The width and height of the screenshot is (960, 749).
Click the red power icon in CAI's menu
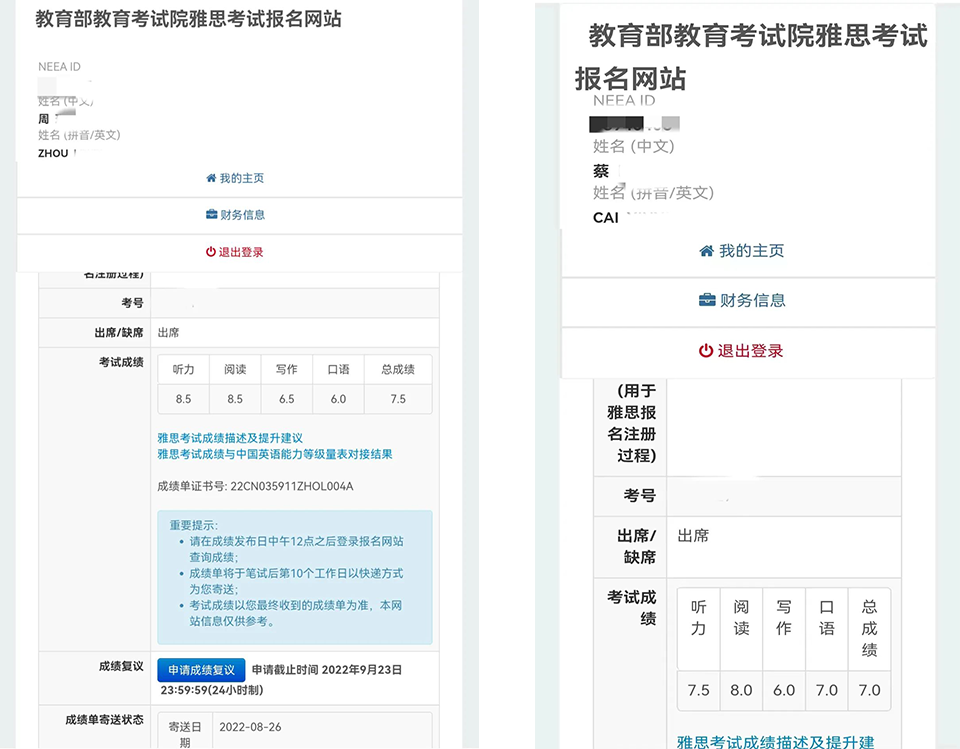pos(705,351)
